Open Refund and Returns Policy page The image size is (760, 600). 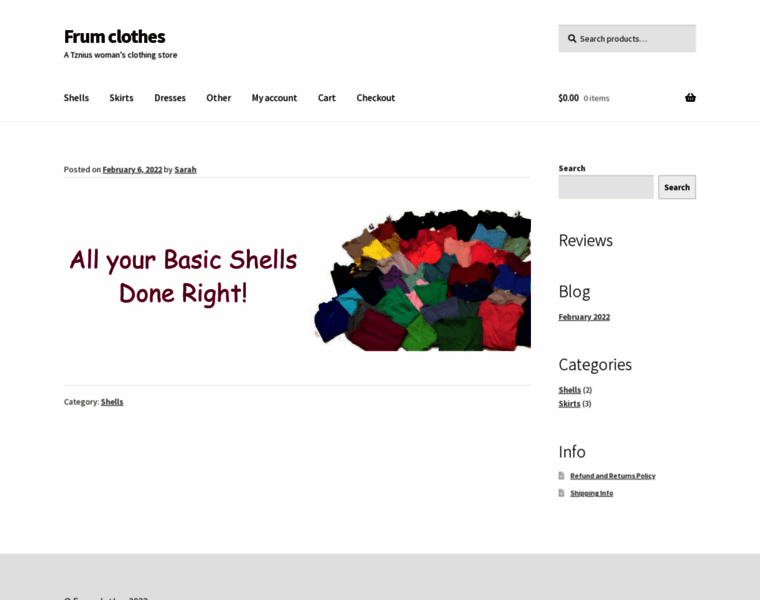(613, 476)
